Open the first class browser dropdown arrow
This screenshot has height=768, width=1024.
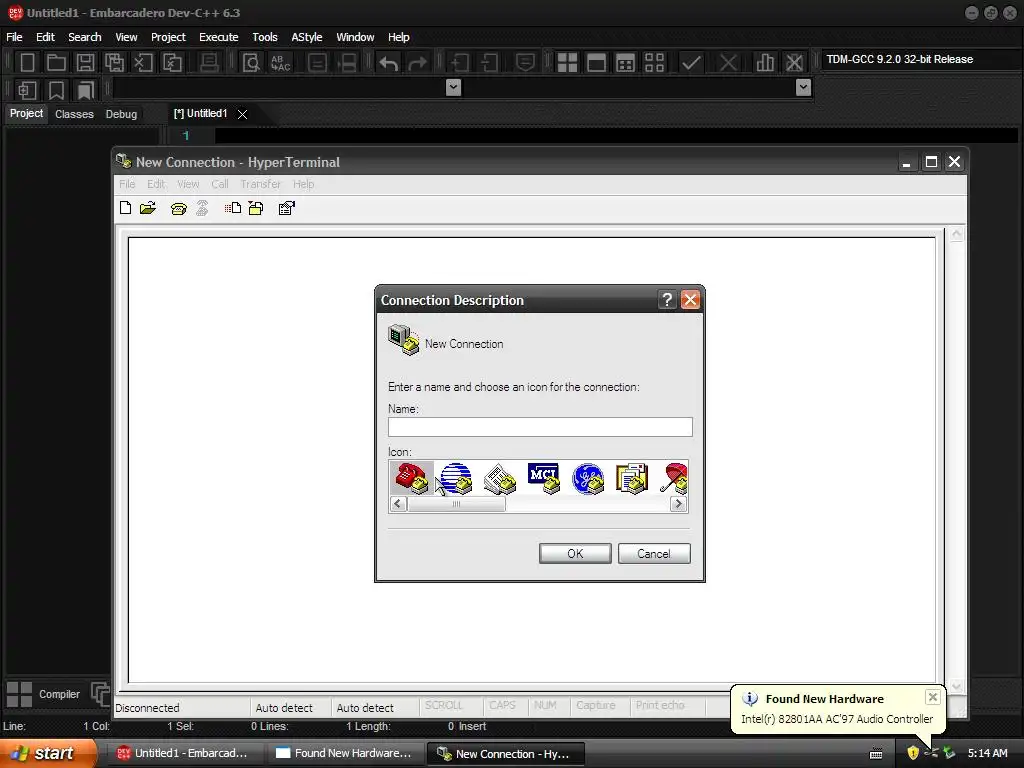[453, 88]
